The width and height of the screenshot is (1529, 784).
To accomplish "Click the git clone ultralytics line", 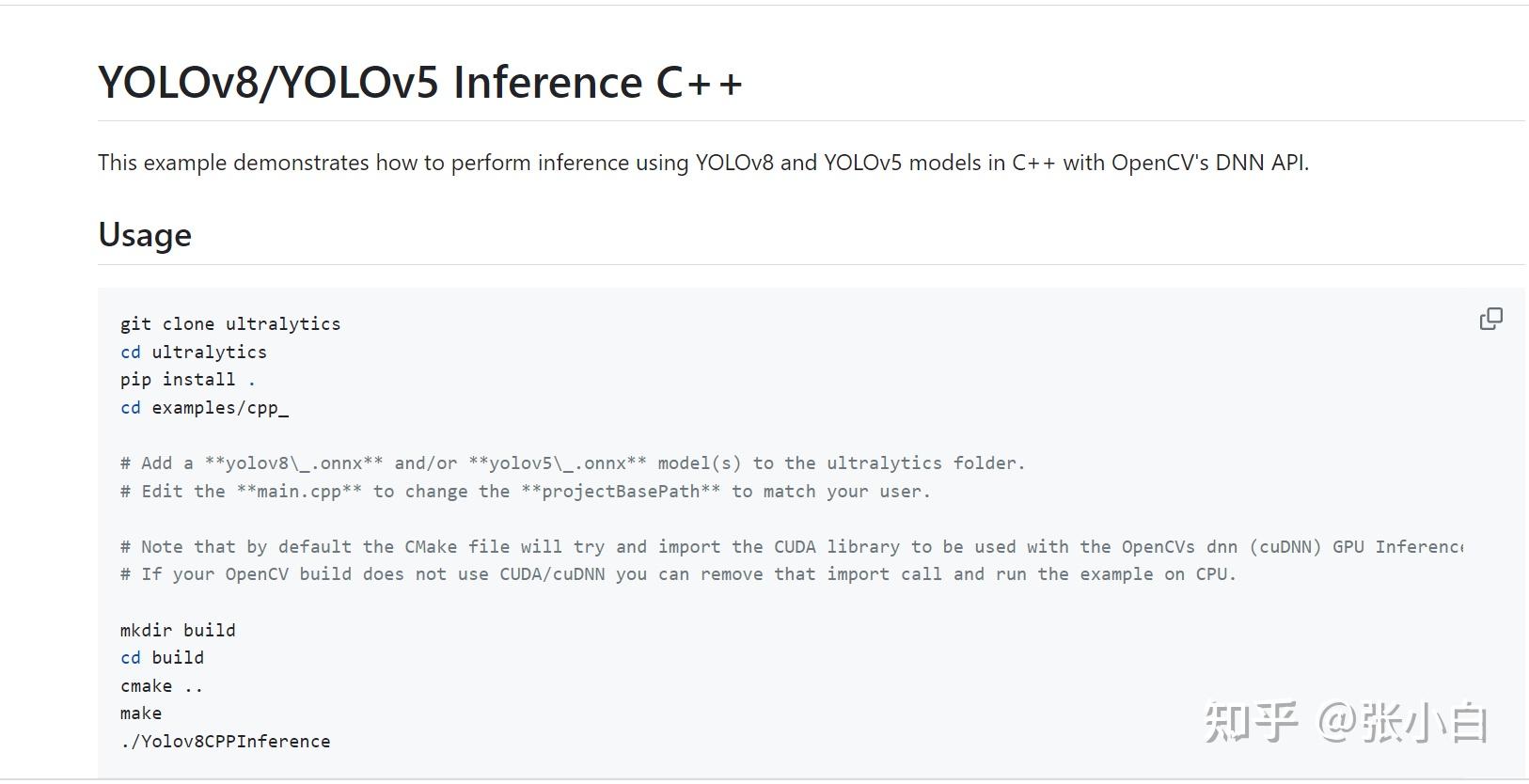I will [x=230, y=323].
